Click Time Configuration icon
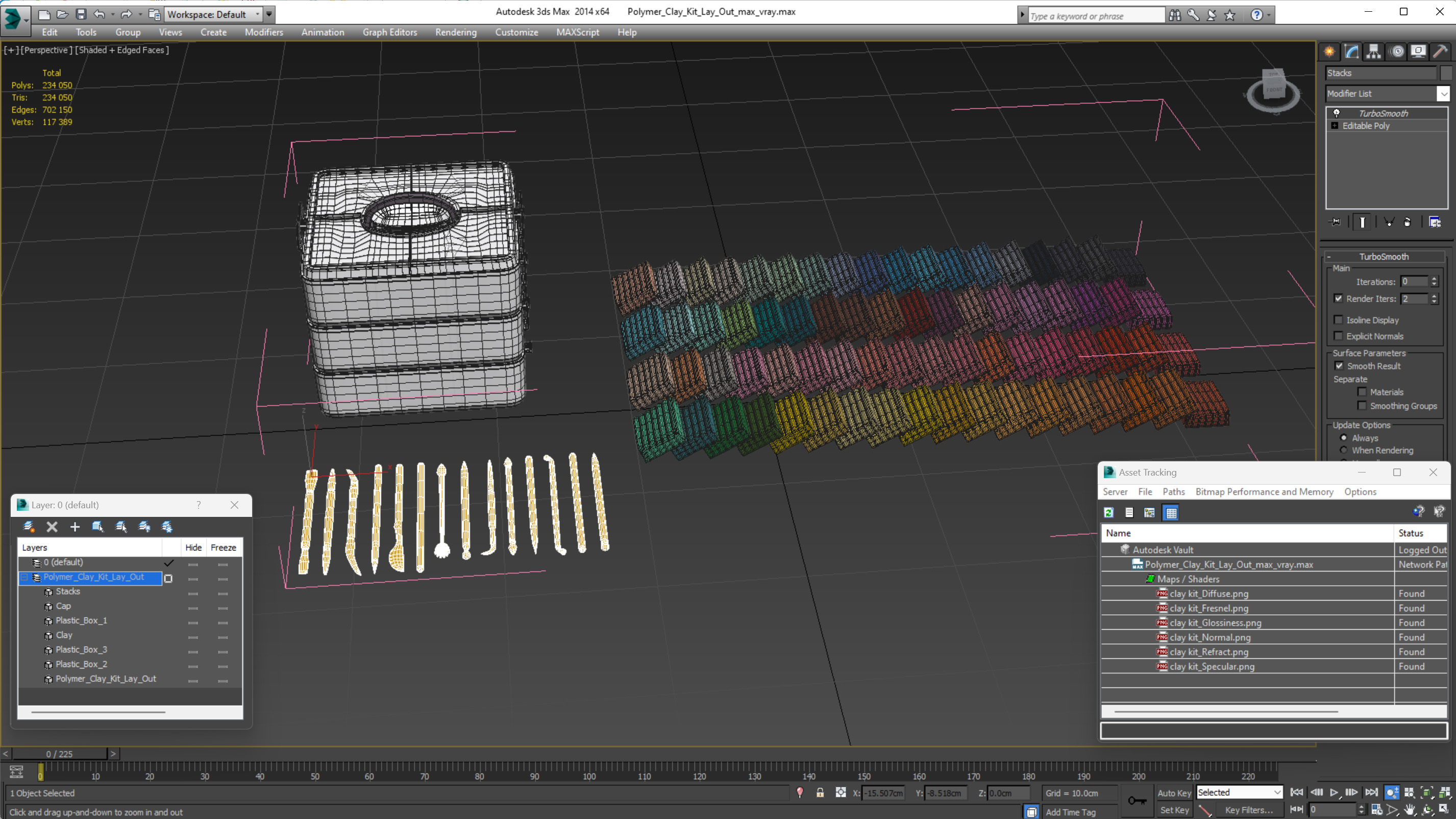This screenshot has width=1456, height=819. pos(1376,809)
